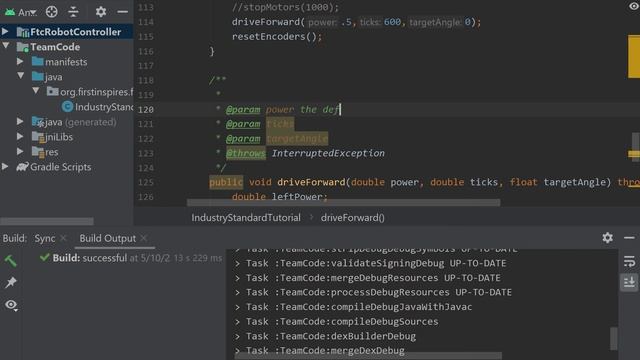Click the targetAngle param on line 122
The height and width of the screenshot is (360, 640).
coord(297,139)
